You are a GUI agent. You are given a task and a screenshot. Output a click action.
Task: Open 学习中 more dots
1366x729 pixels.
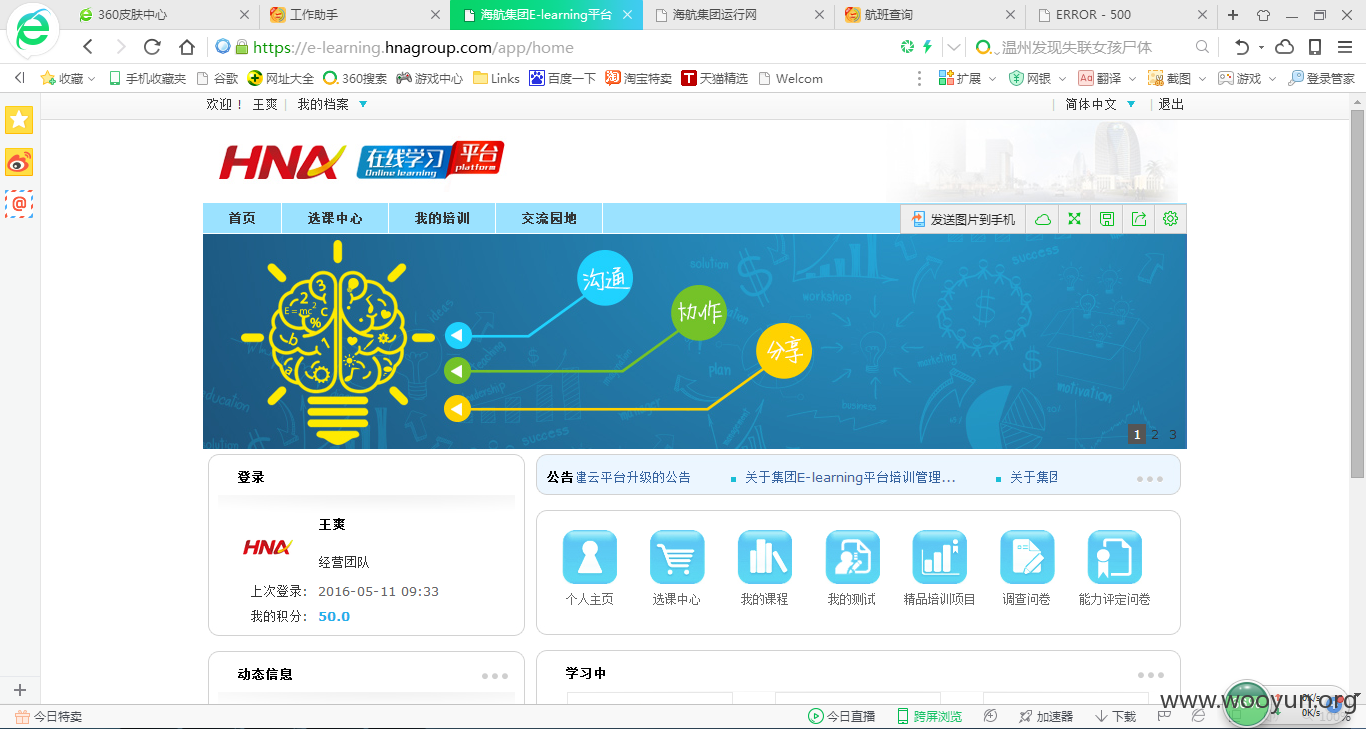1150,675
